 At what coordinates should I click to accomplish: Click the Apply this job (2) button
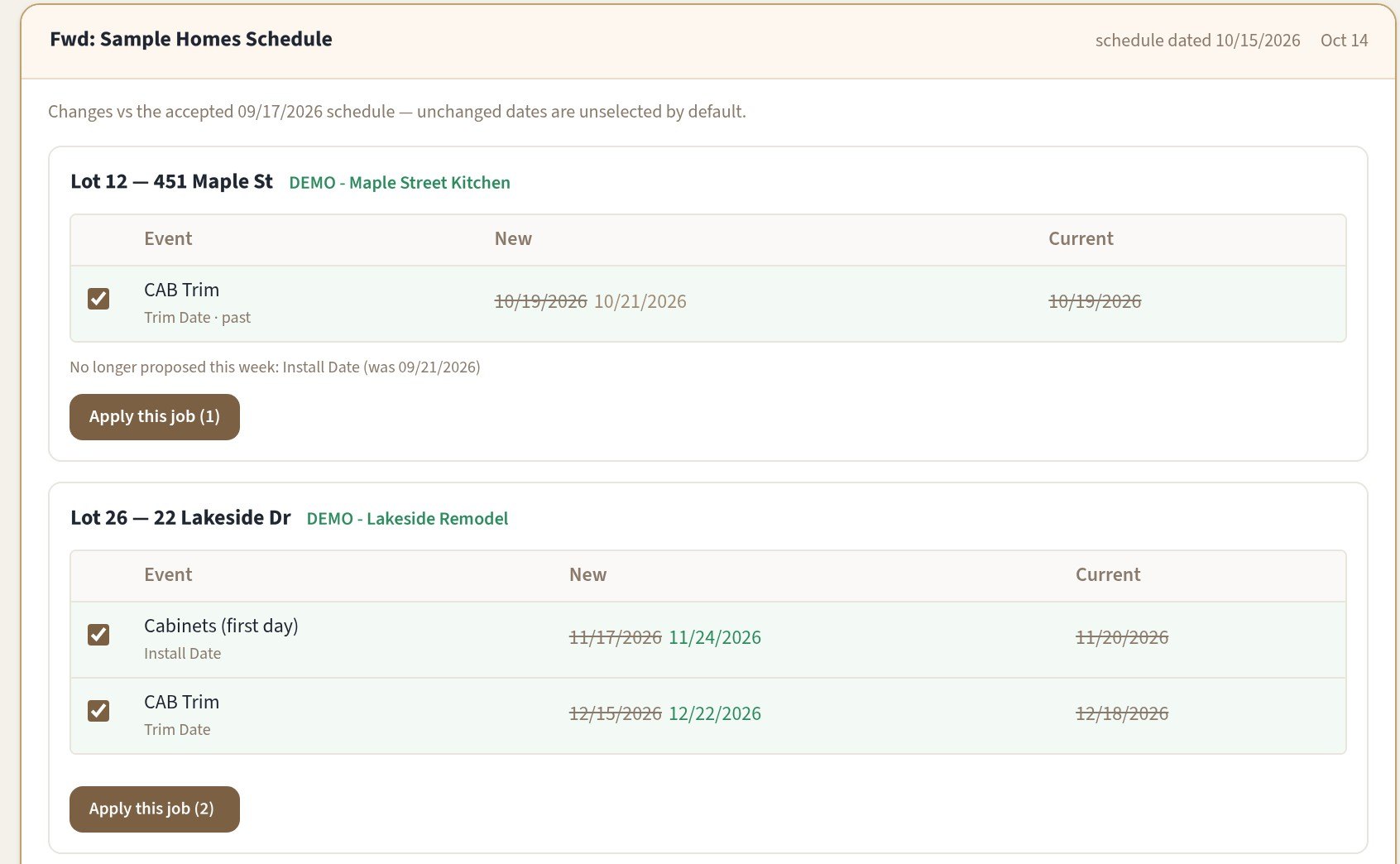click(155, 809)
